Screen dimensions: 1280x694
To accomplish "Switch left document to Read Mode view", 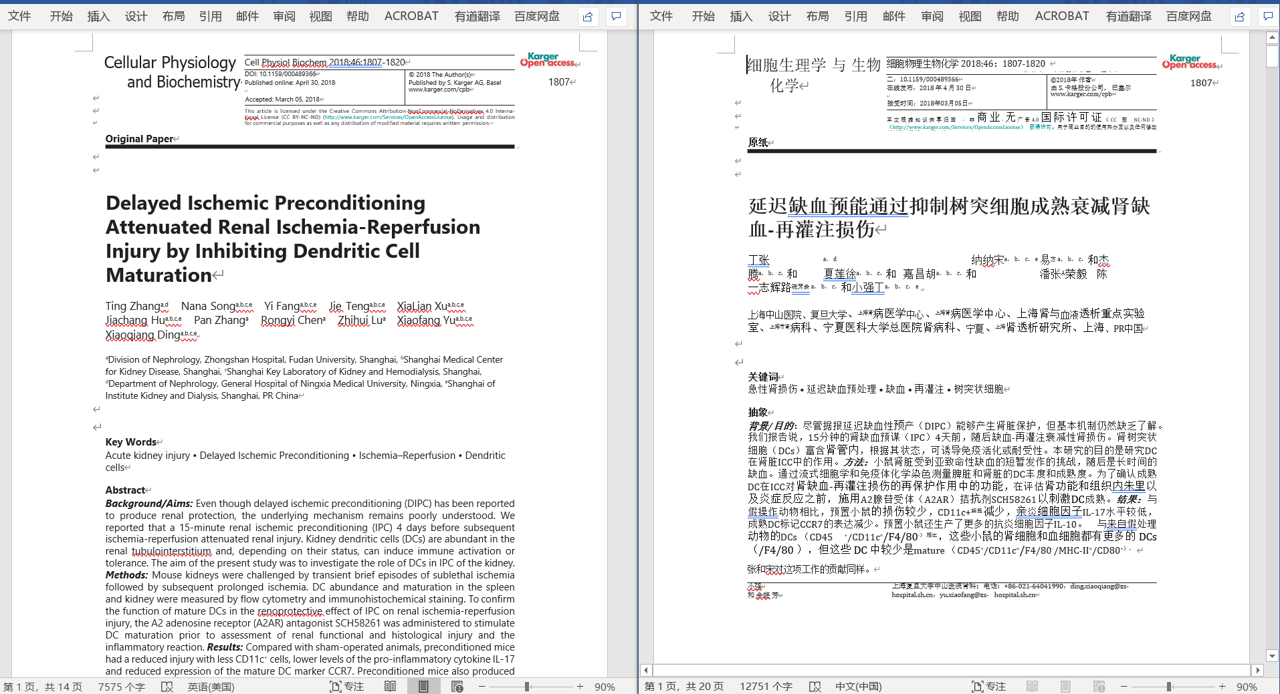I will [390, 687].
